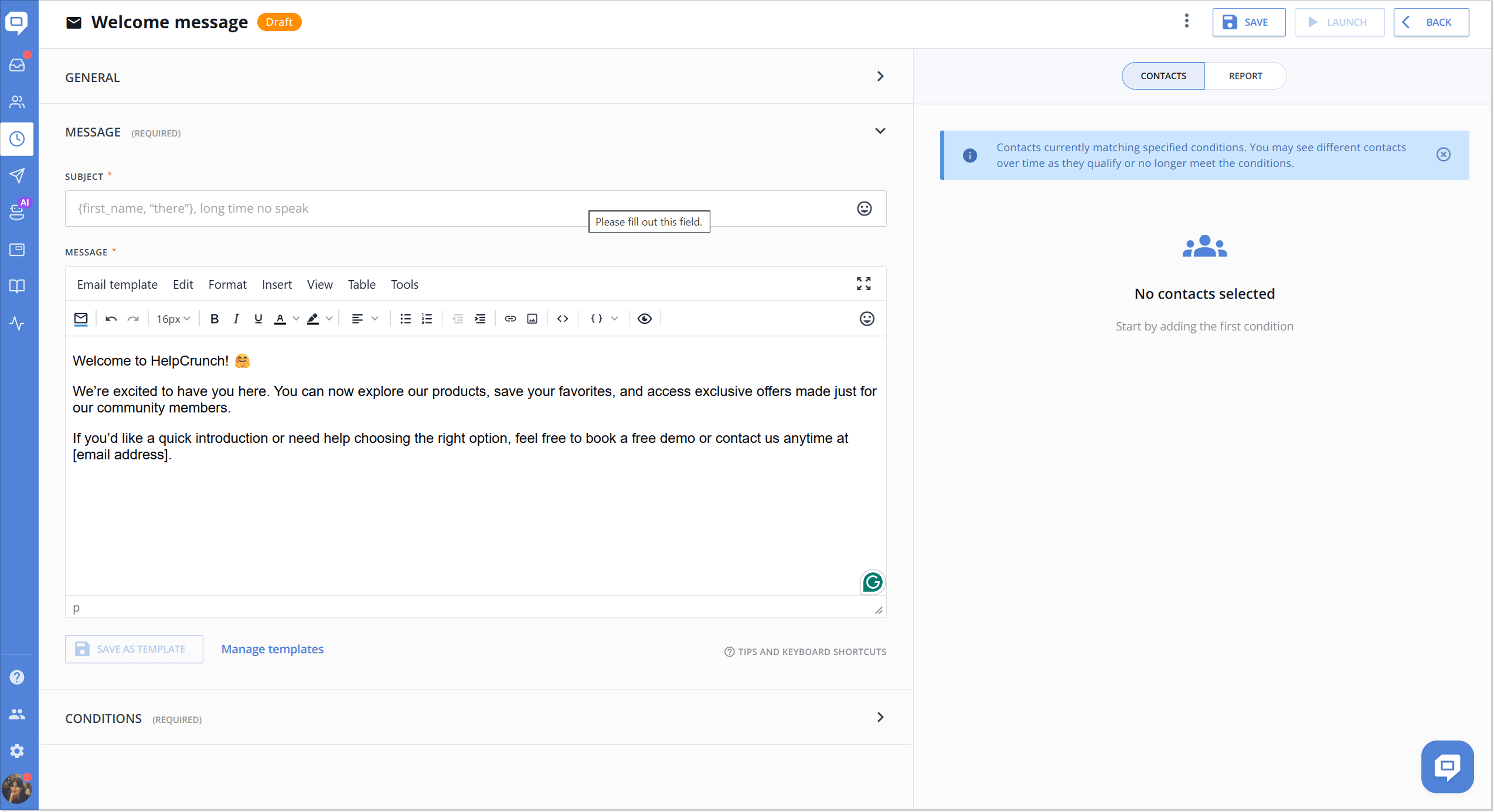Image resolution: width=1494 pixels, height=812 pixels.
Task: Click the SAVE button
Action: (x=1249, y=22)
